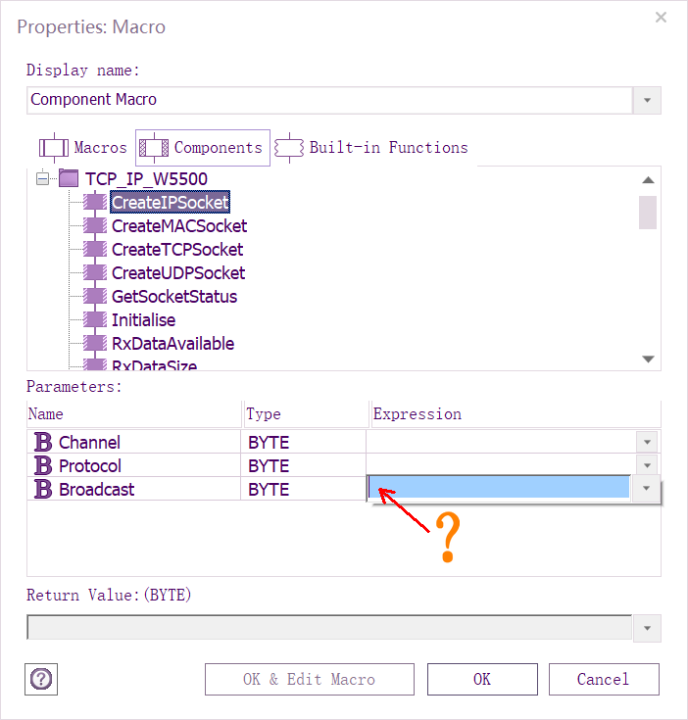Click the Display name text field
This screenshot has height=720, width=688.
point(328,100)
